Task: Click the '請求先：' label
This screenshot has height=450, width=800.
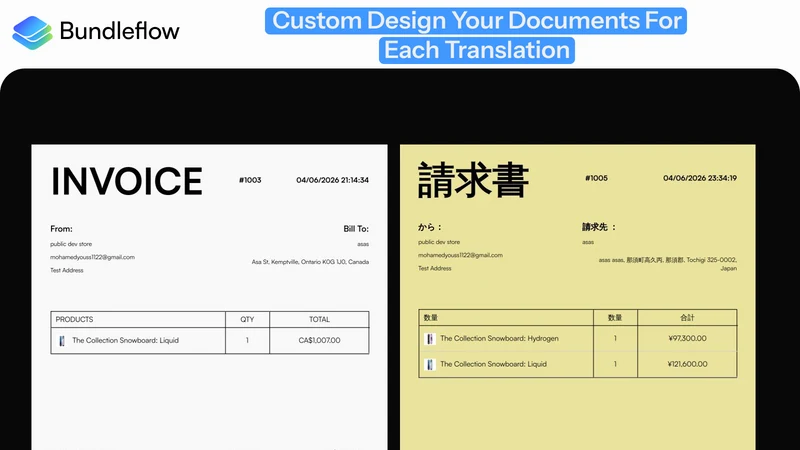Action: coord(599,228)
